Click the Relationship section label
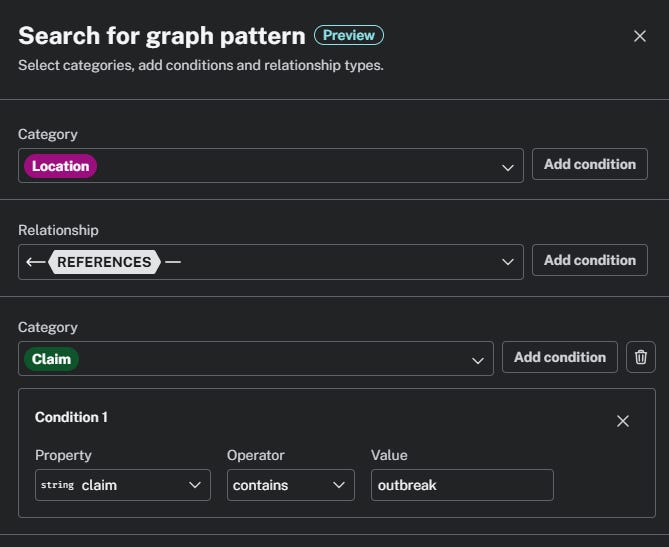This screenshot has width=669, height=547. coord(58,230)
